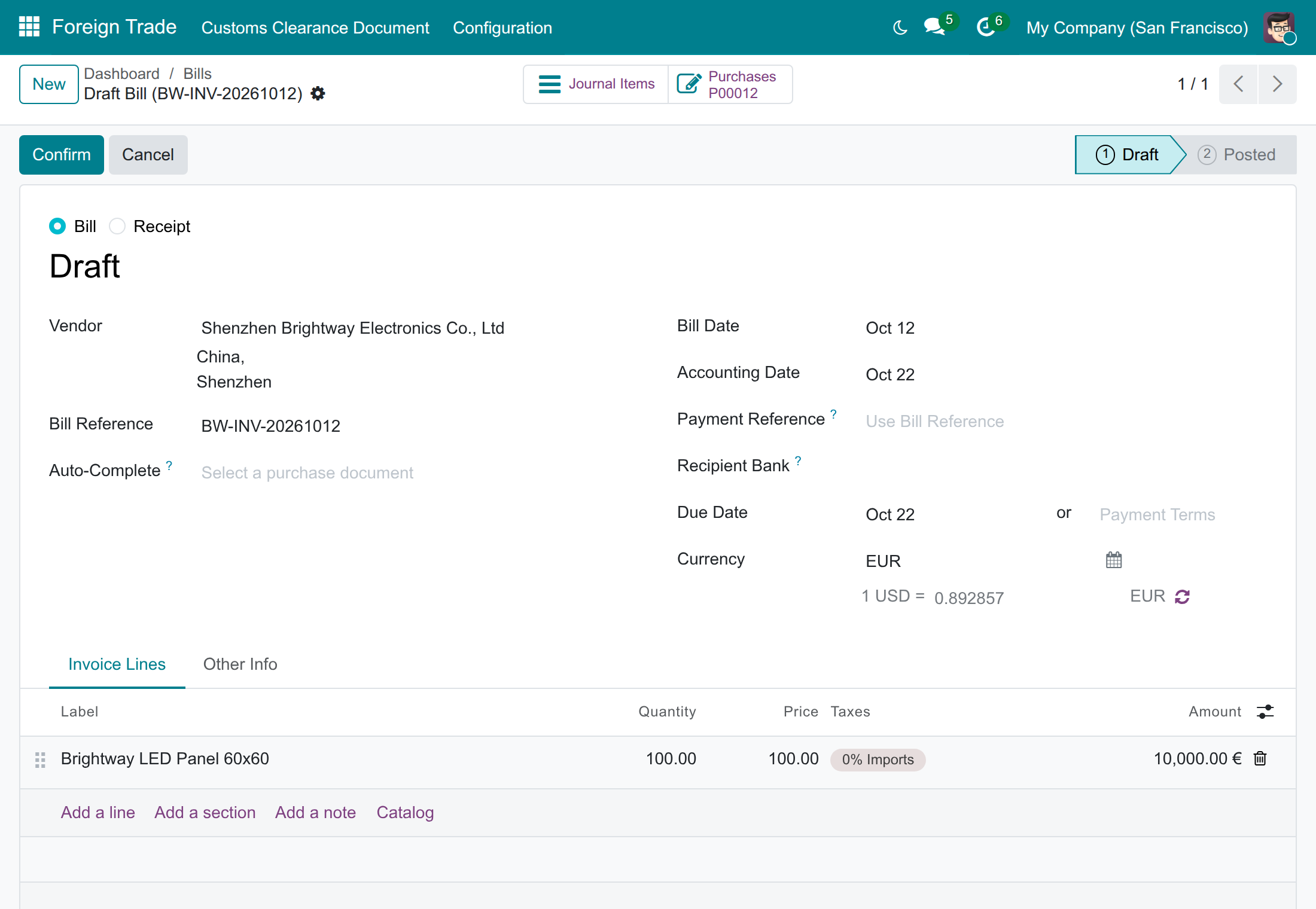The height and width of the screenshot is (909, 1316).
Task: Click Add a section link
Action: click(205, 813)
